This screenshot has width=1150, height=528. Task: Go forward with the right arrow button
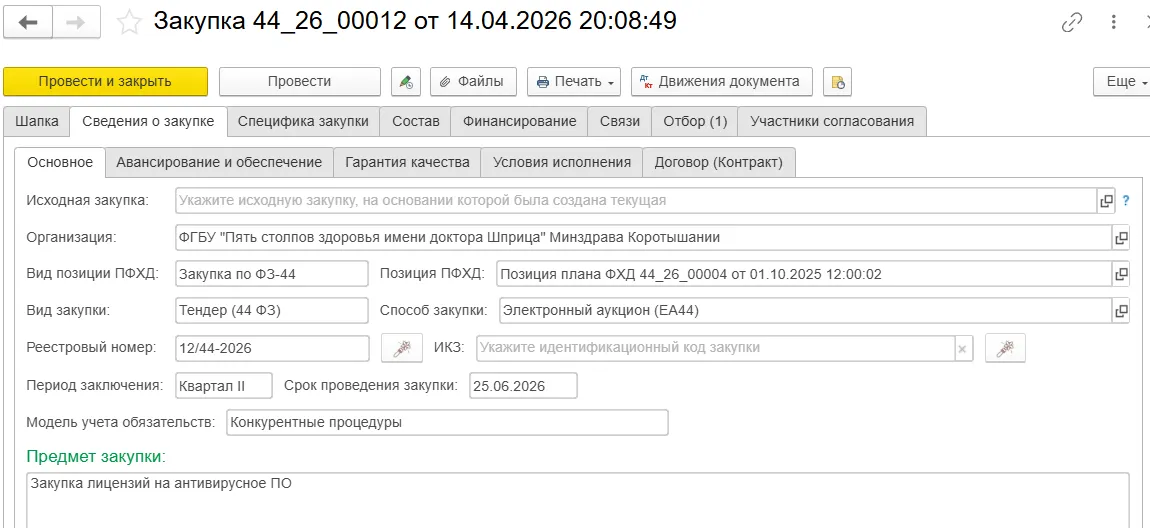coord(78,23)
